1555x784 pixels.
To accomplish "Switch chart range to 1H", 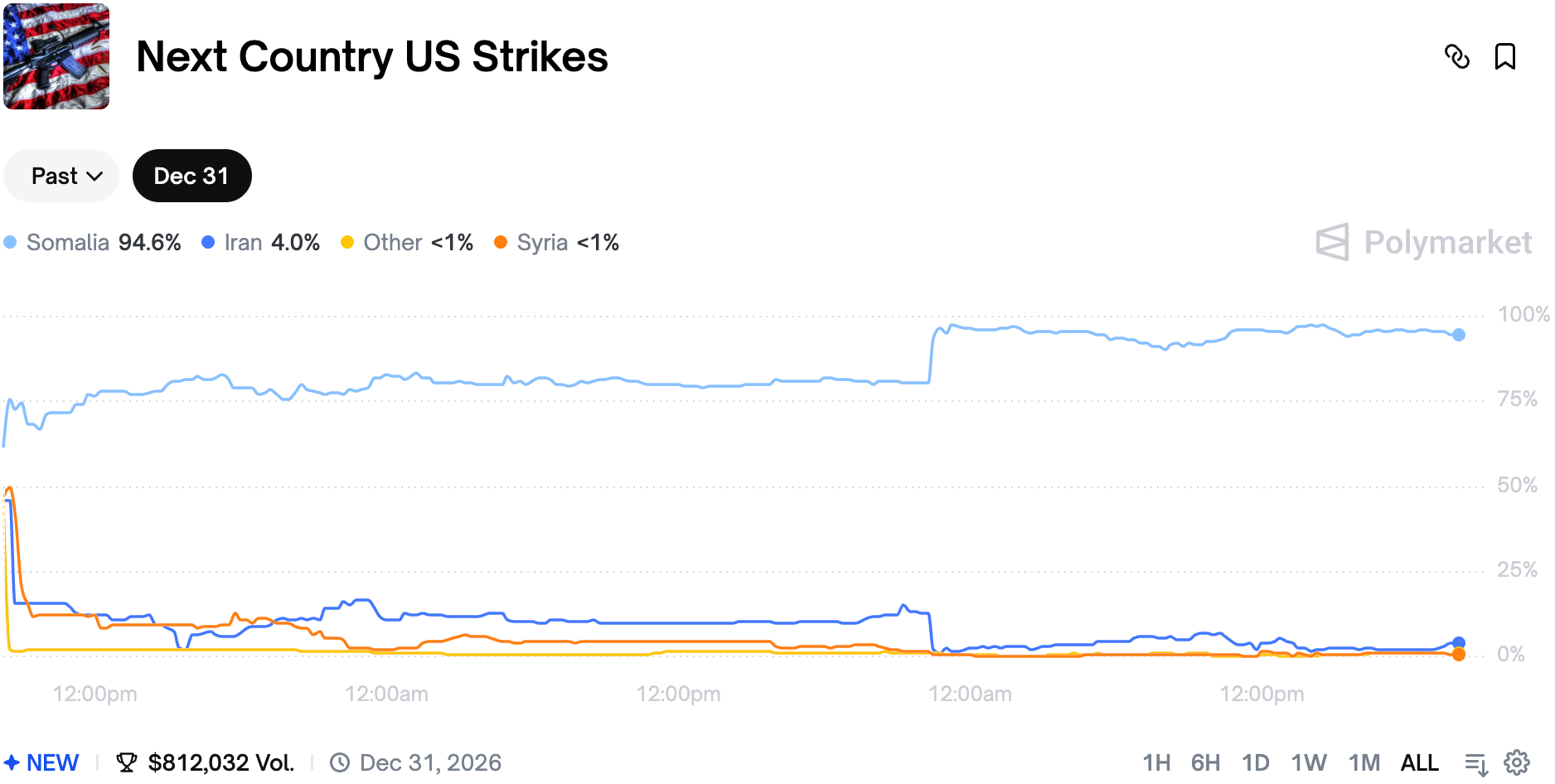I will [x=1156, y=762].
